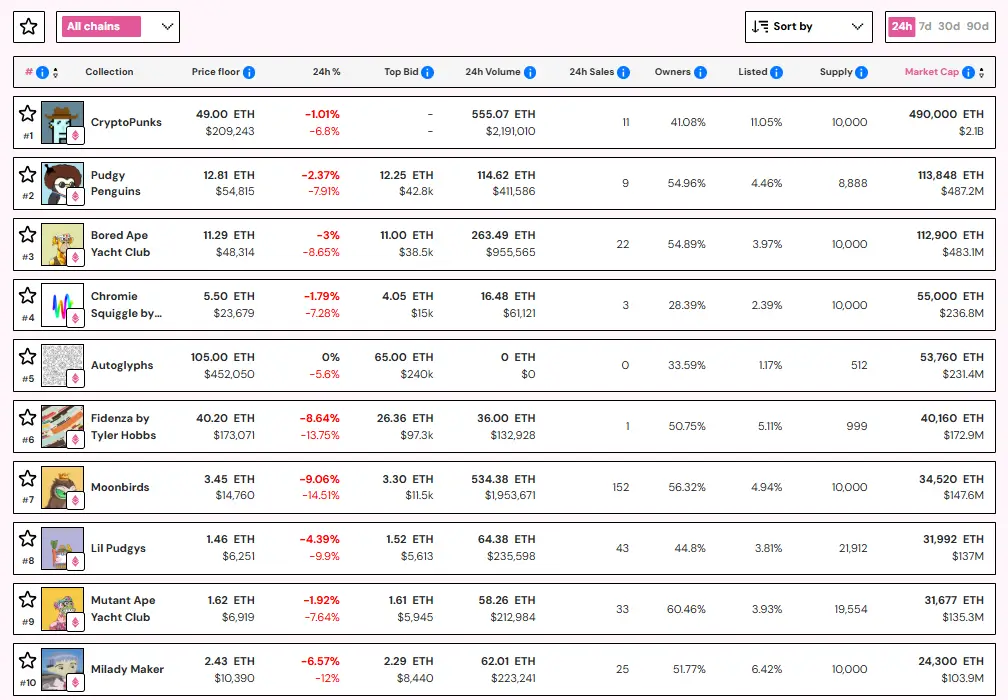Viewport: 1008px width, 700px height.
Task: Click the favorites star filter button at top
Action: (x=28, y=27)
